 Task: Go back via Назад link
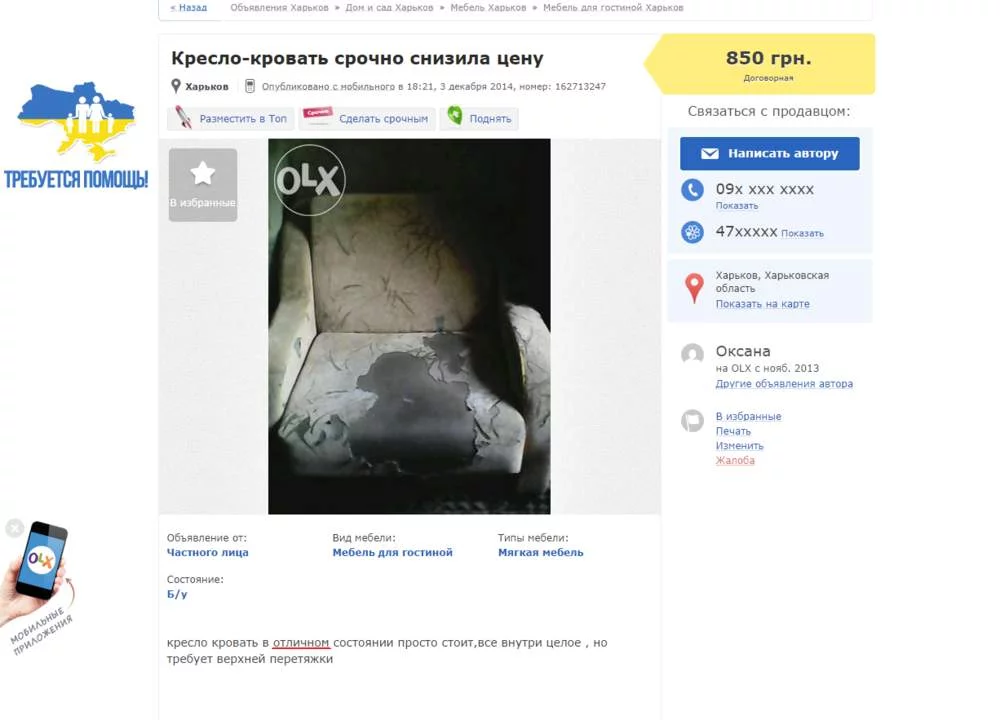click(x=189, y=8)
